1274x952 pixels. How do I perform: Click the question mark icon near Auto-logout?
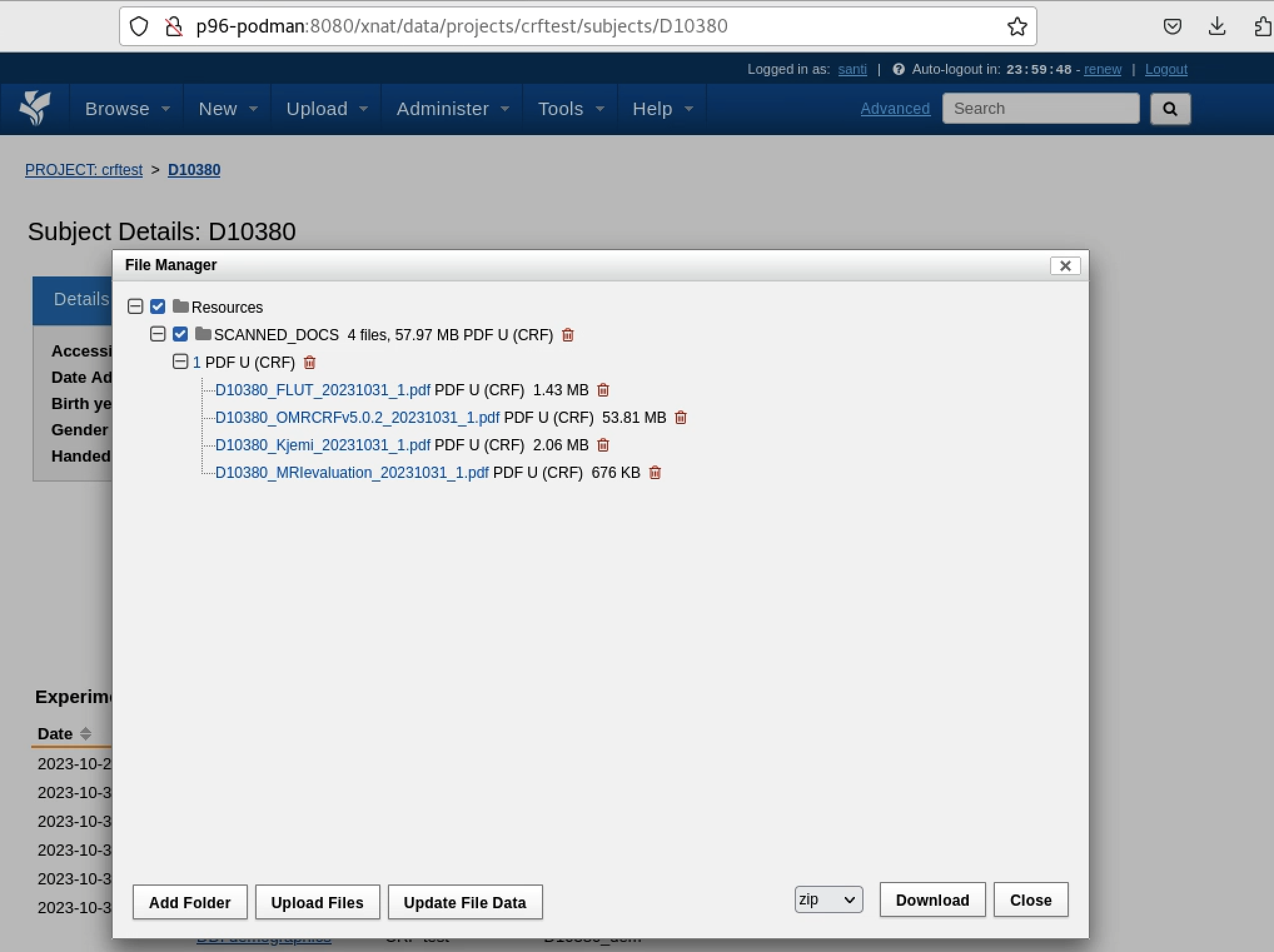[899, 69]
